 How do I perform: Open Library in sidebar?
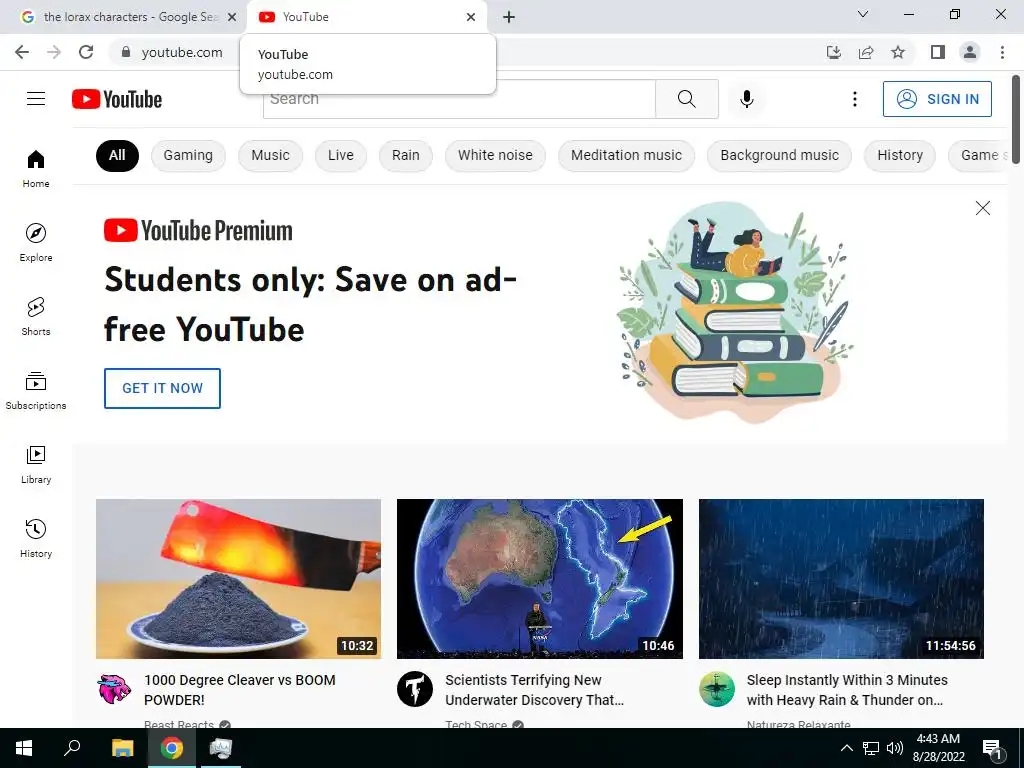point(36,464)
